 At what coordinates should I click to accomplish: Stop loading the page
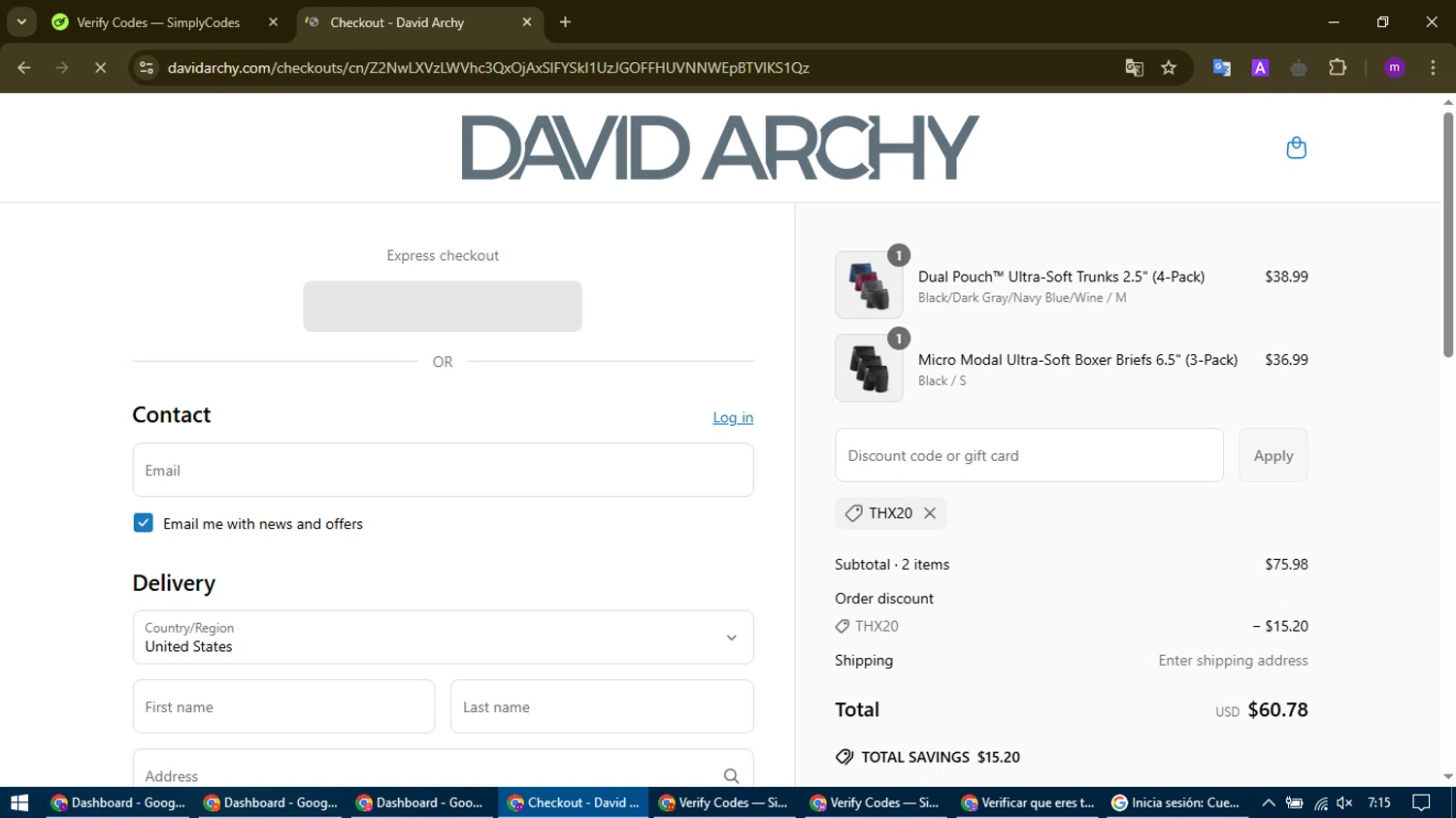pyautogui.click(x=100, y=68)
